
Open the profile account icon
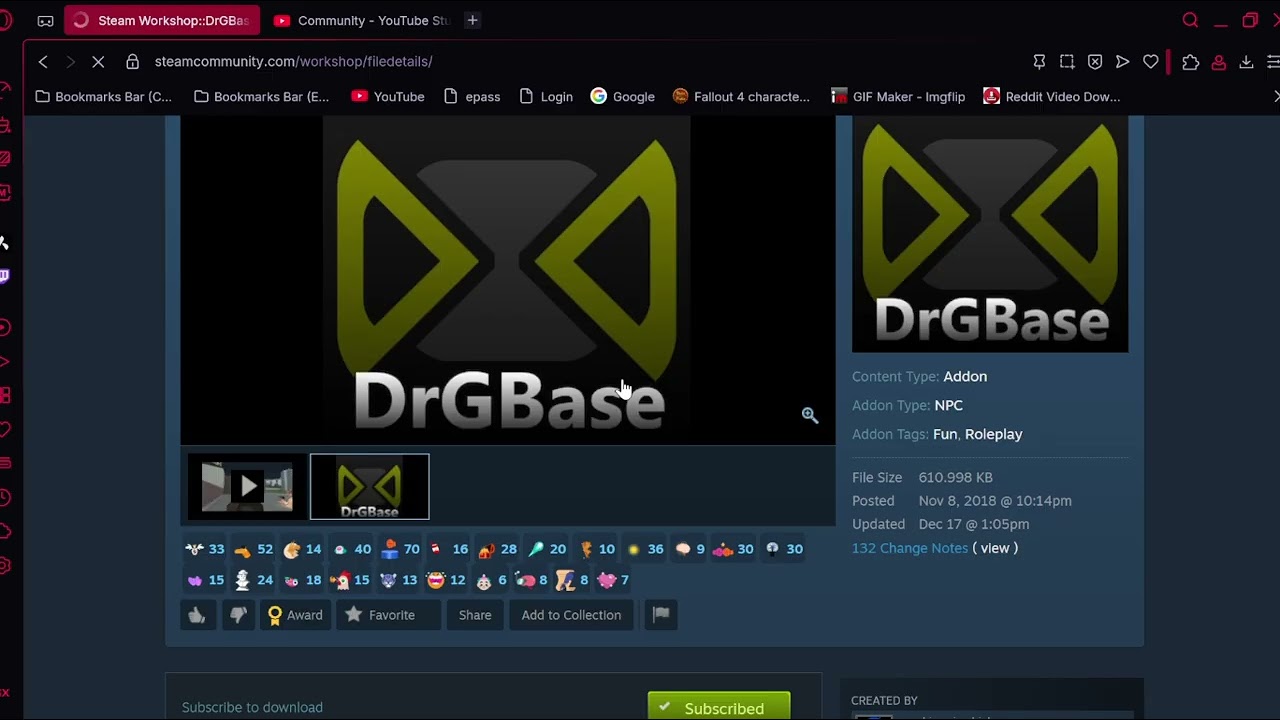point(1218,62)
